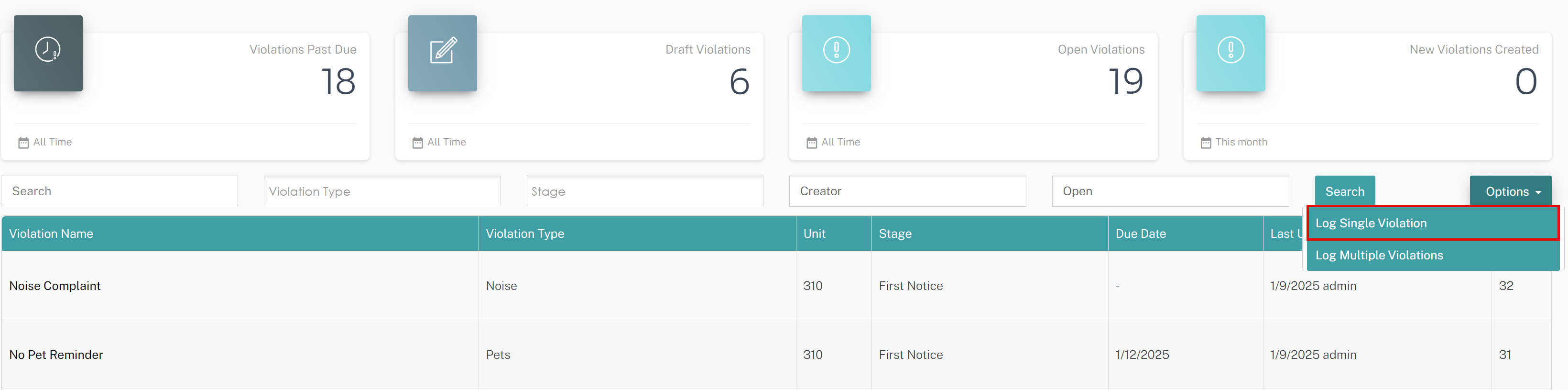1568x390 pixels.
Task: Open the Violation Type filter
Action: point(382,191)
